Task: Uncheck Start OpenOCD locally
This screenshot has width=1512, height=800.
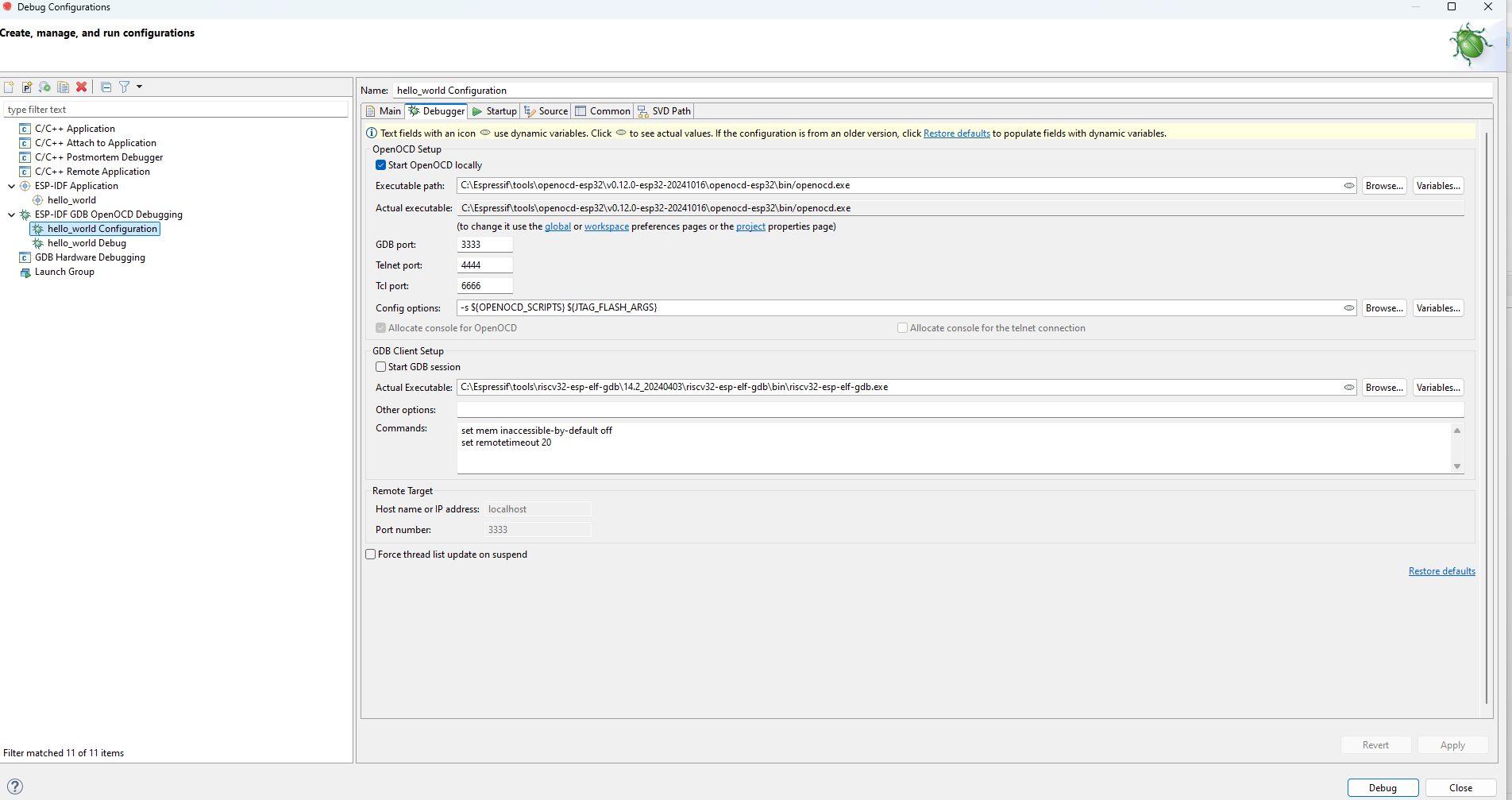Action: tap(381, 165)
